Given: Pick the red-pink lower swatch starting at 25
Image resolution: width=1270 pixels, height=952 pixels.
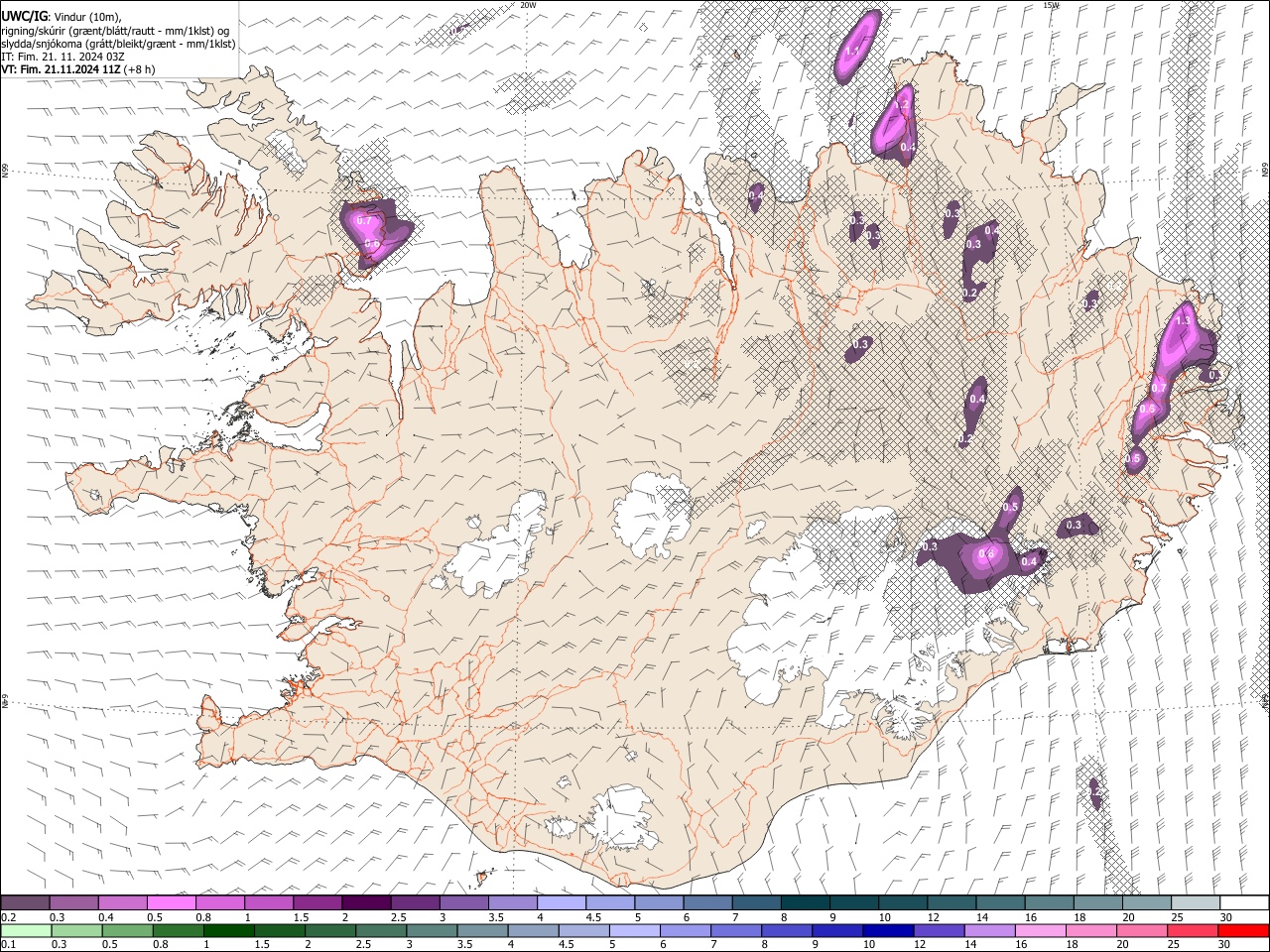Looking at the screenshot, I should pos(1191,930).
